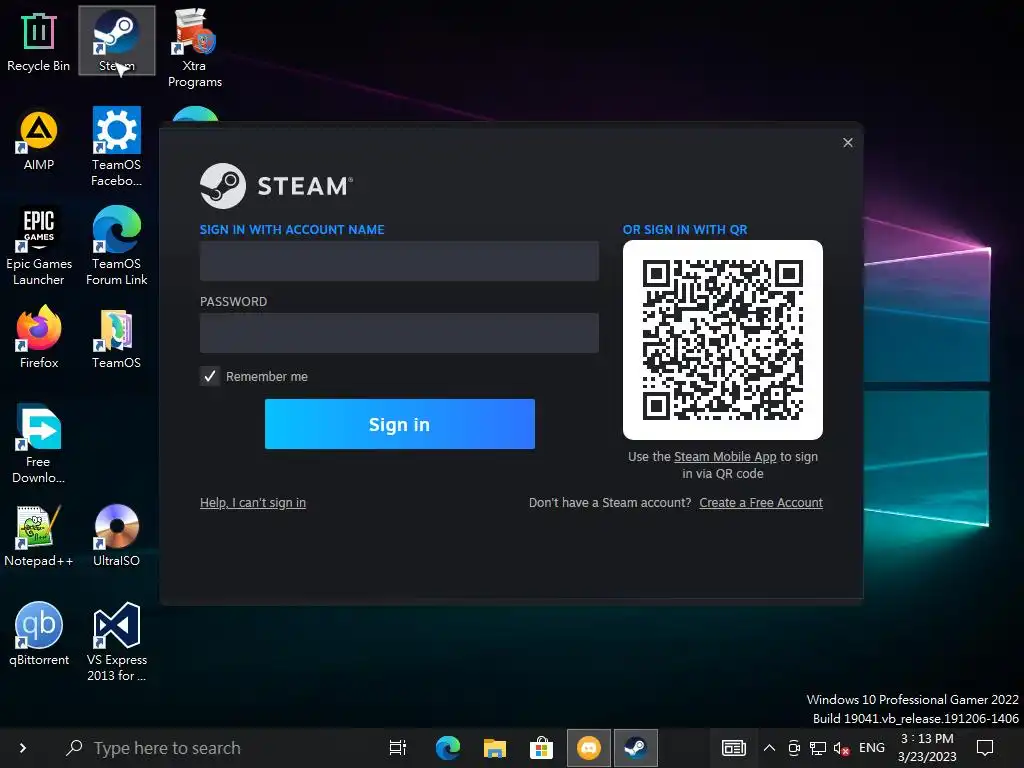Switch to the orange chat app in taskbar
The image size is (1024, 768).
(589, 748)
